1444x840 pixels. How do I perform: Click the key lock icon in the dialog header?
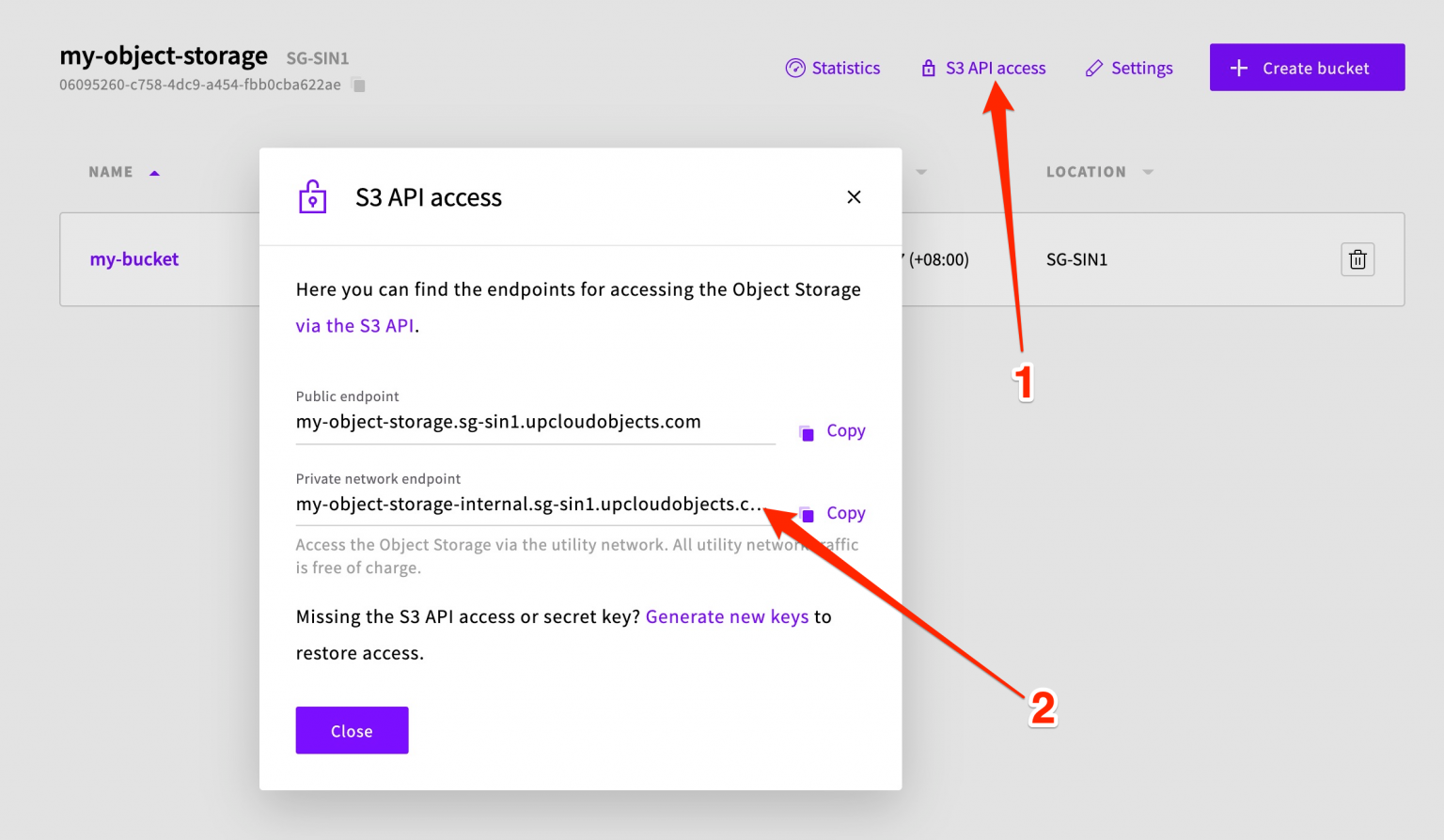click(x=312, y=196)
